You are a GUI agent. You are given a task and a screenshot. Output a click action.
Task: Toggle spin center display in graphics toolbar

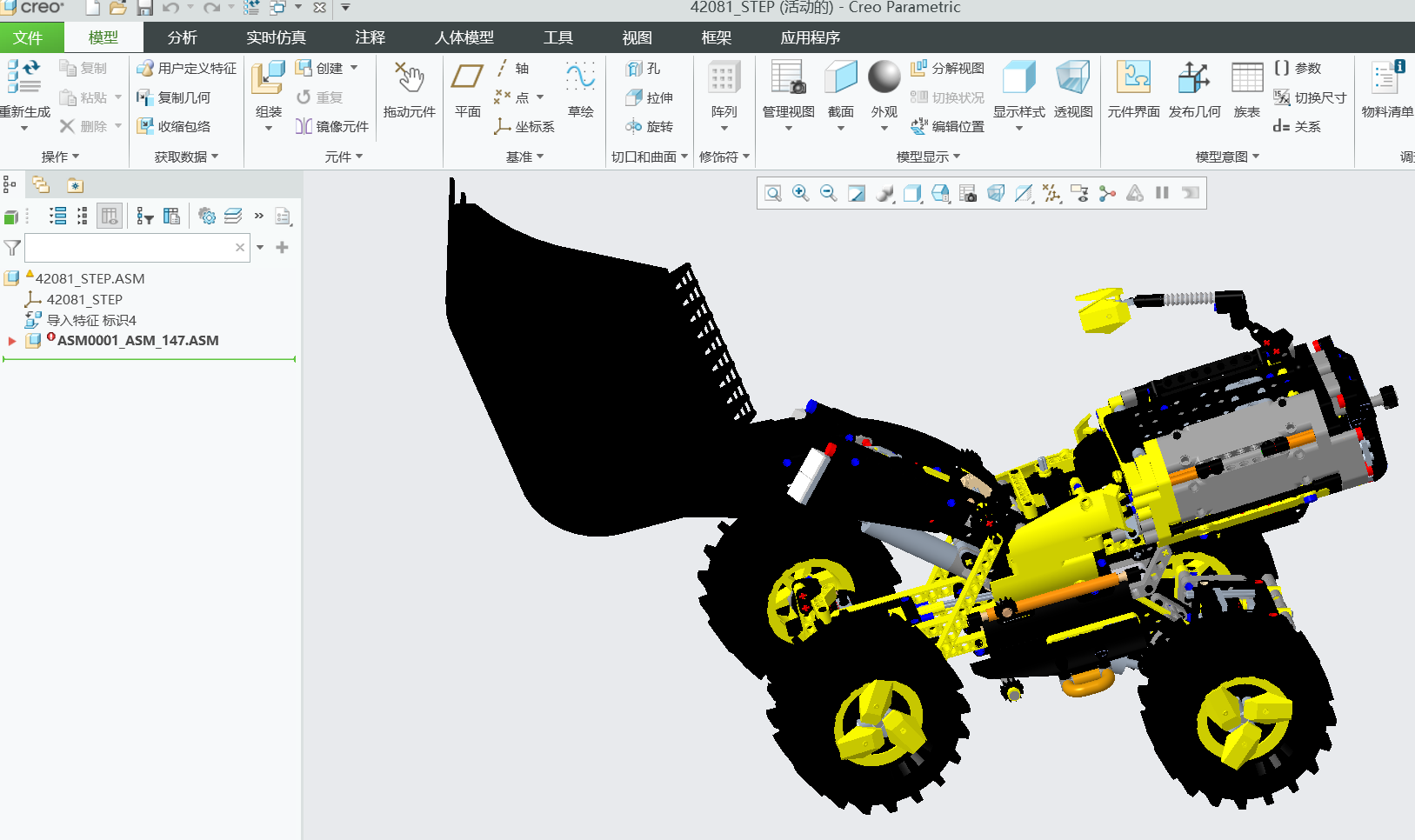click(1107, 193)
